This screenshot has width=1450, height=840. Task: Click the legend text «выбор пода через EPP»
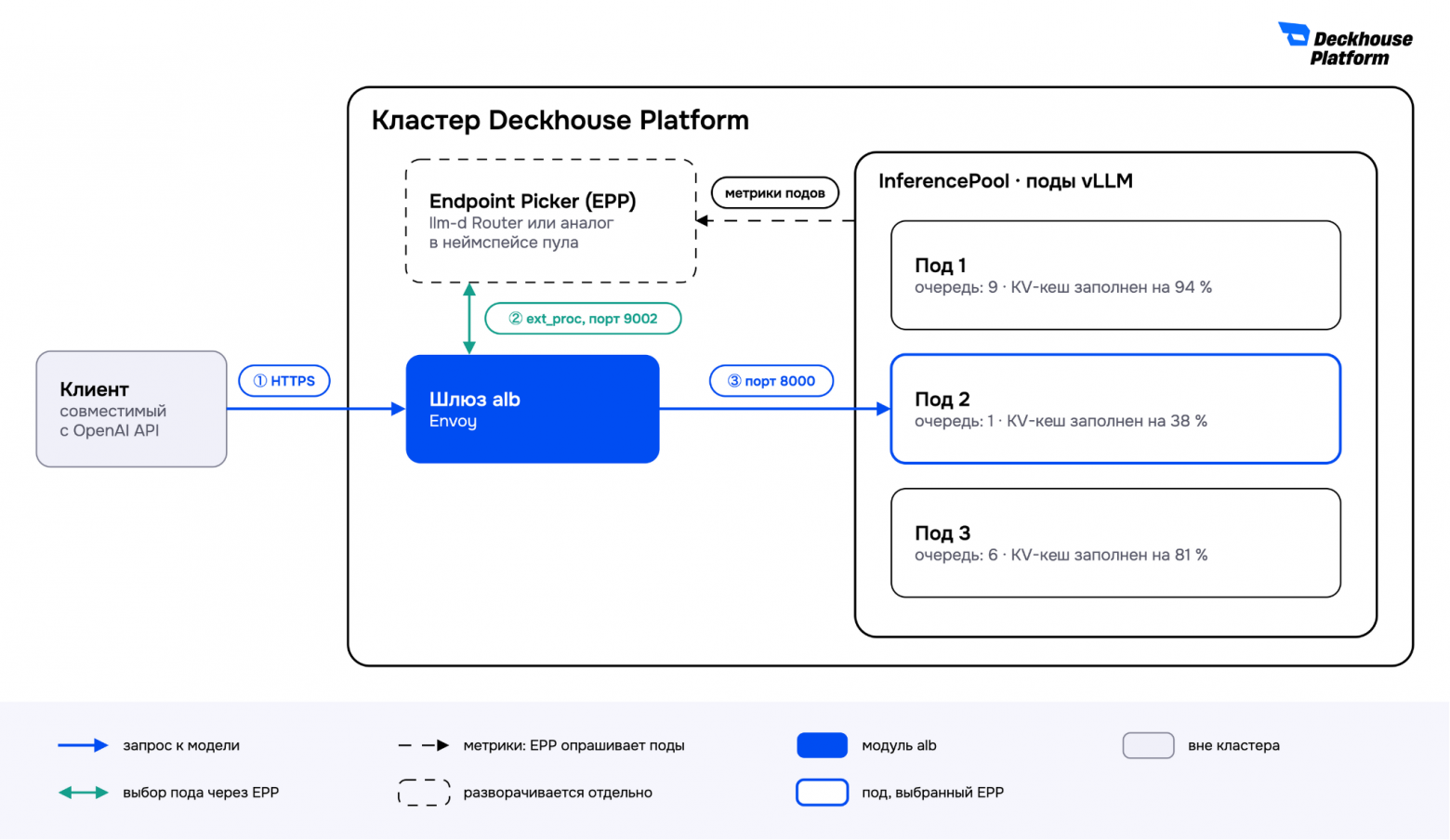[201, 793]
